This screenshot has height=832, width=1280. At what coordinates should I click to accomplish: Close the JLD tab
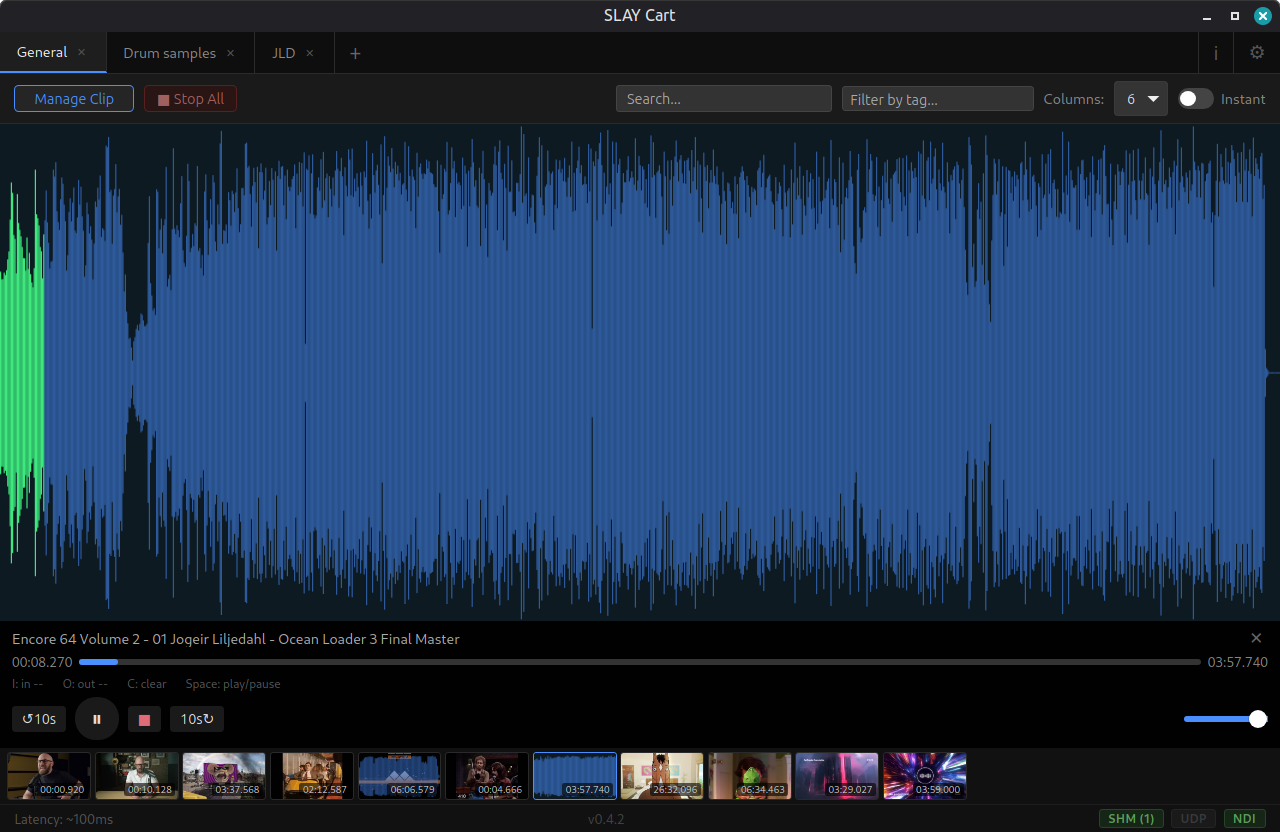[x=310, y=53]
